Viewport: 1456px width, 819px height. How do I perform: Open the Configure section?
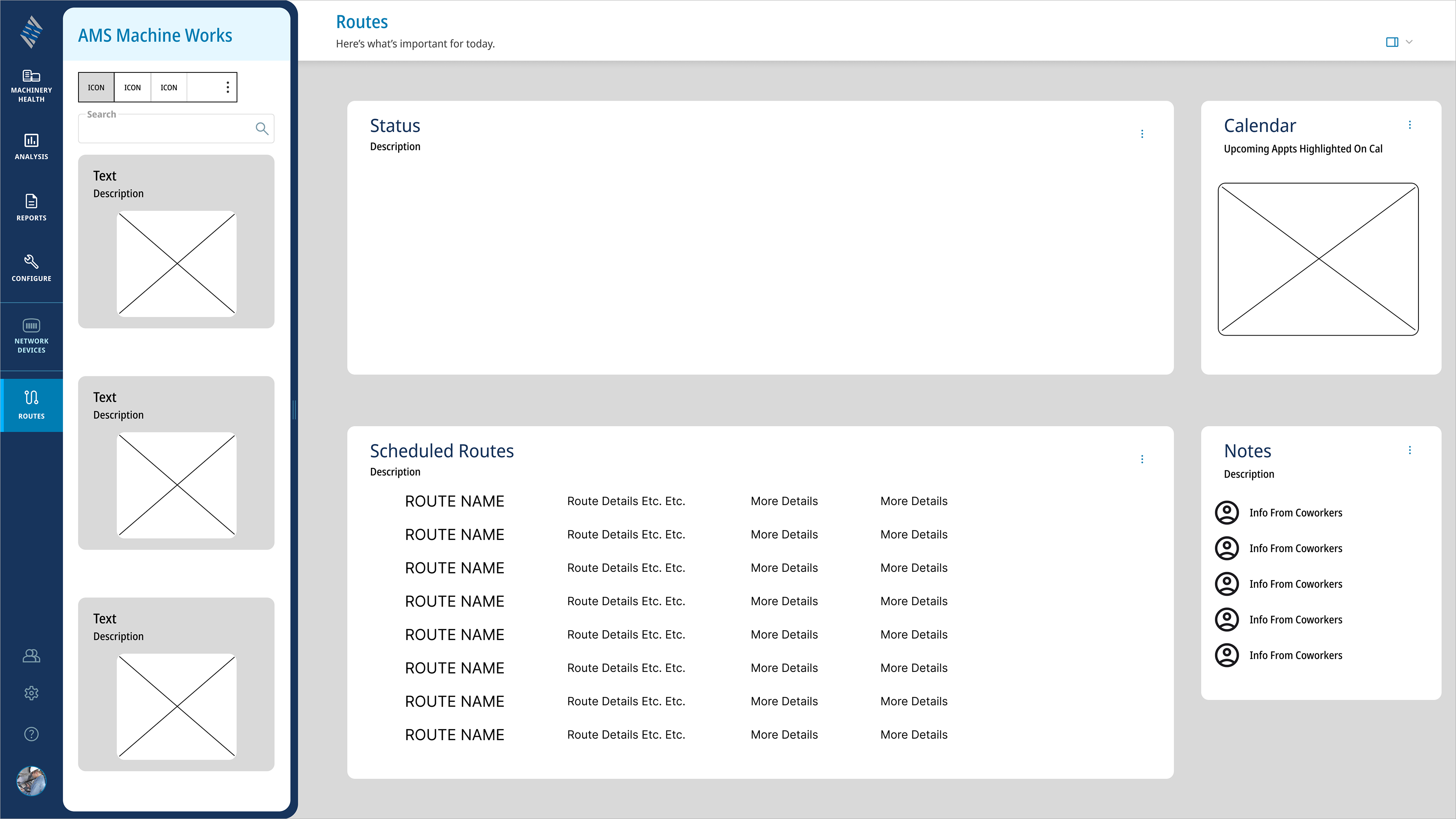click(x=31, y=268)
